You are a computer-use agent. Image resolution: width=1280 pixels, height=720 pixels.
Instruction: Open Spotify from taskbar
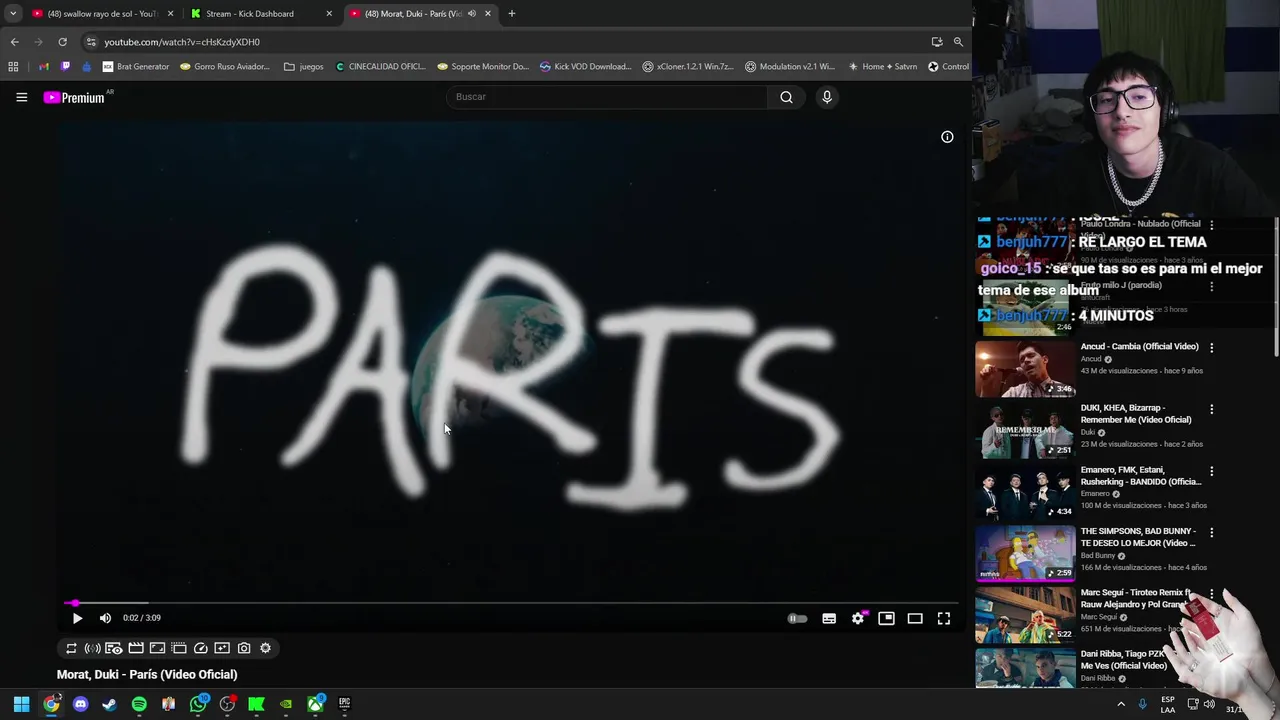click(139, 704)
